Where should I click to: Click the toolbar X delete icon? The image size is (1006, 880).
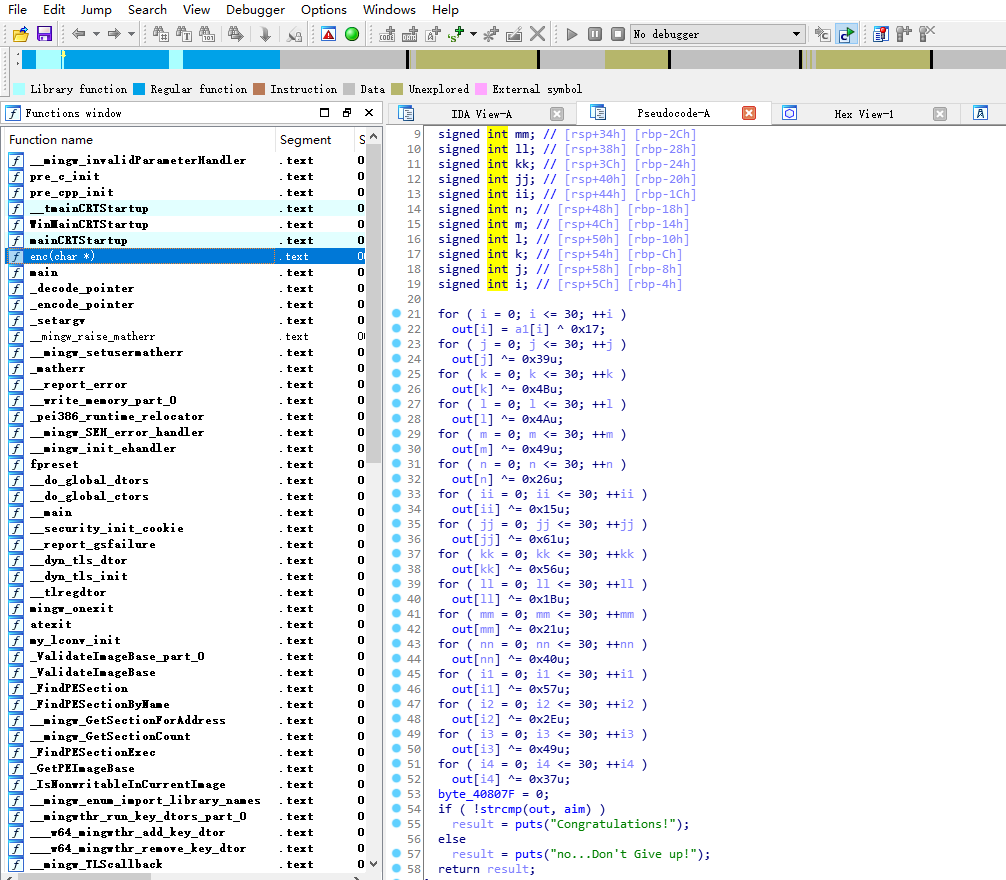click(x=537, y=34)
